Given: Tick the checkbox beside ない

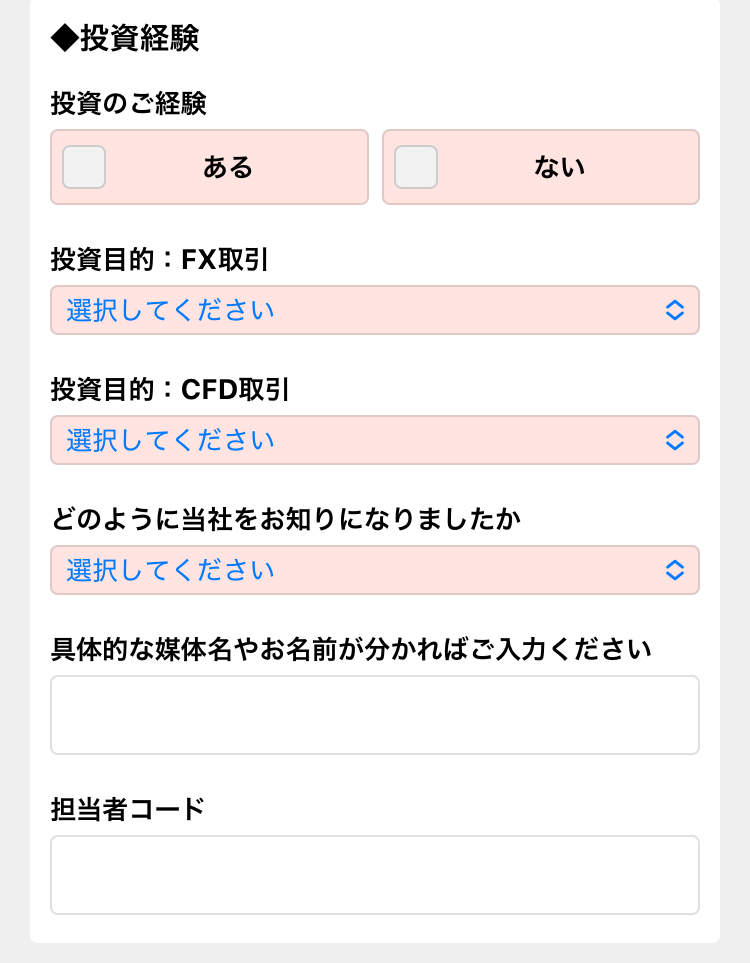Looking at the screenshot, I should point(416,167).
